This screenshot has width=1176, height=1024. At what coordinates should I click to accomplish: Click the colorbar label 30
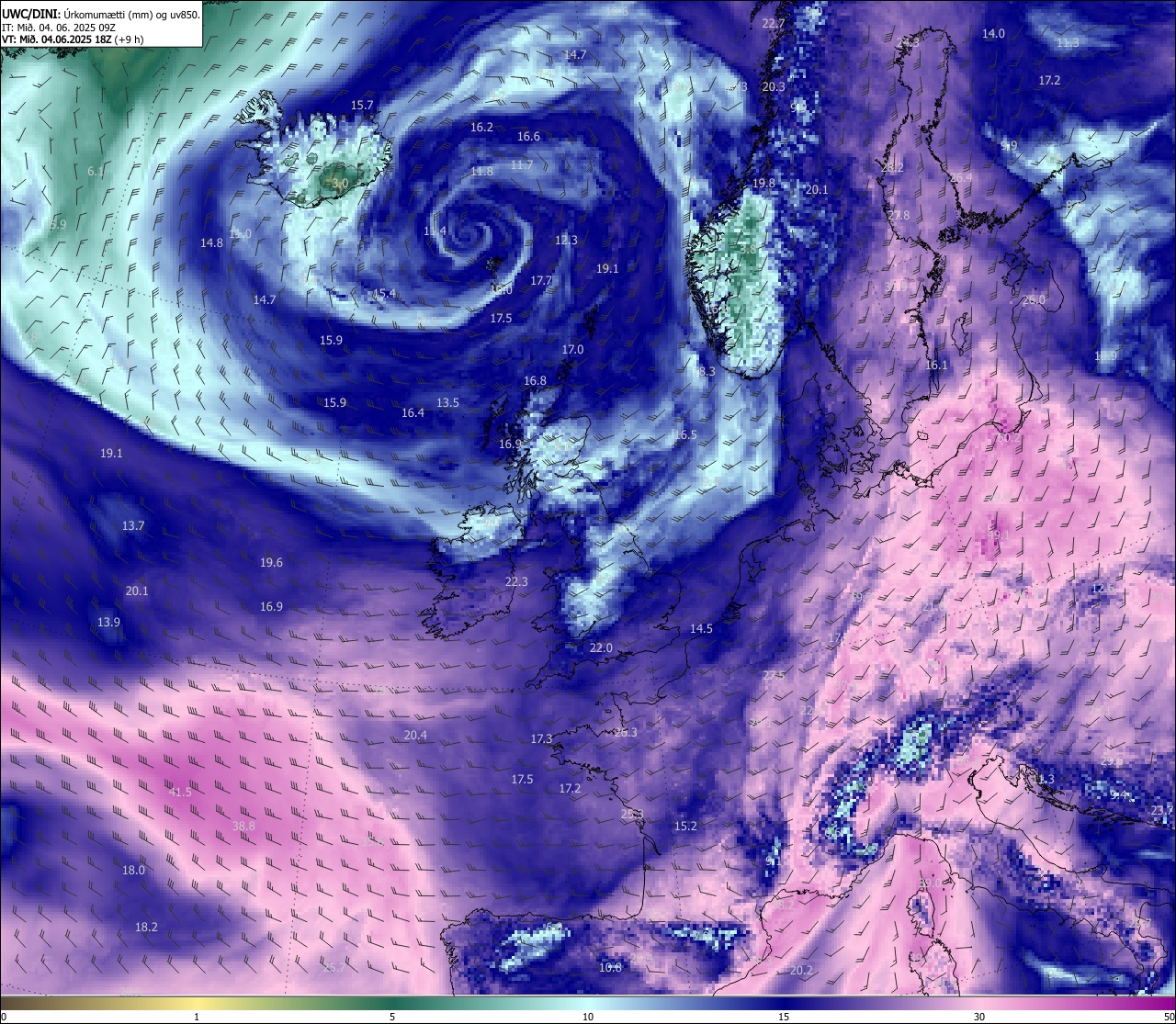(979, 1017)
